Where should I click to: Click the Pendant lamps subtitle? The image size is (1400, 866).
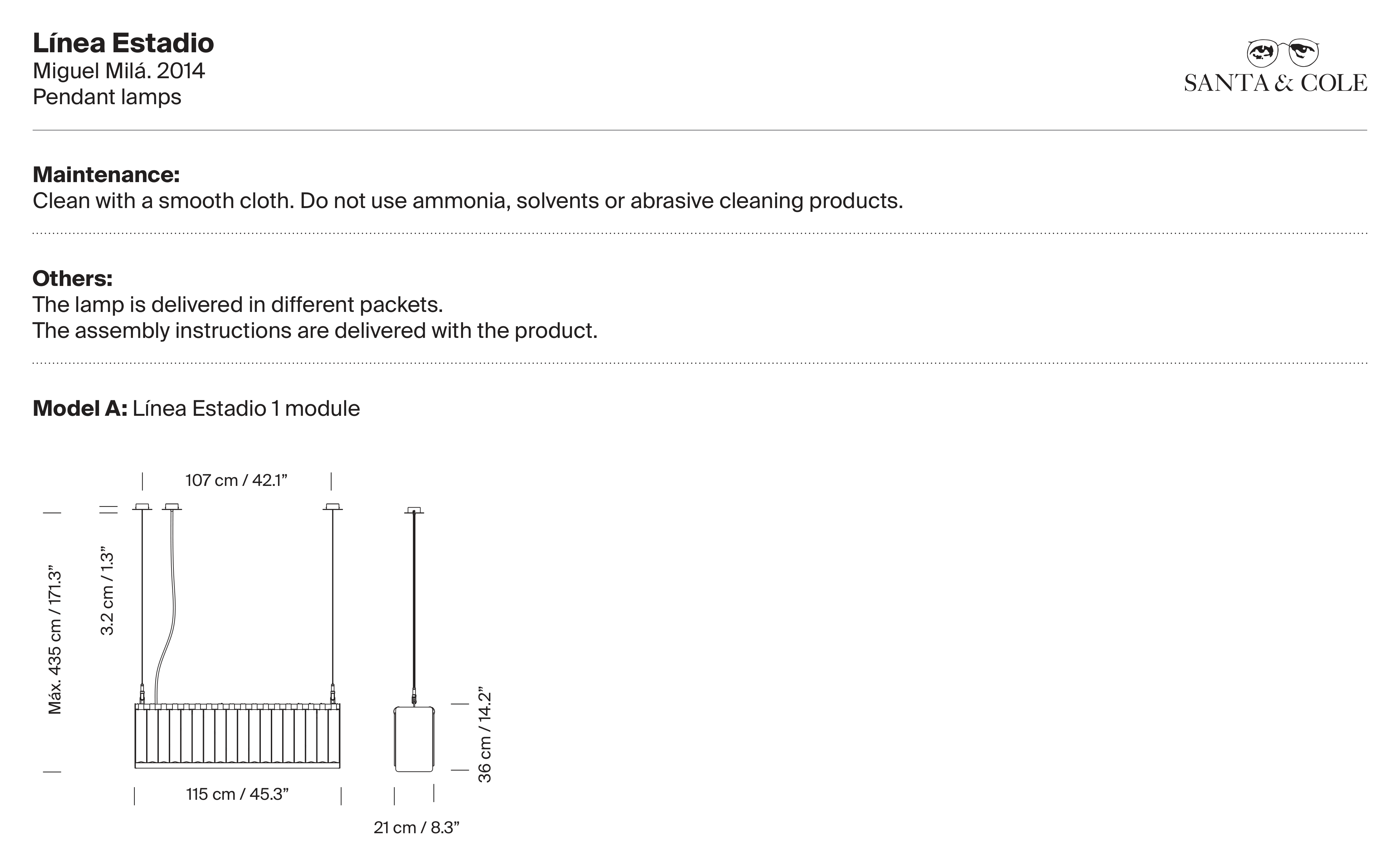107,97
